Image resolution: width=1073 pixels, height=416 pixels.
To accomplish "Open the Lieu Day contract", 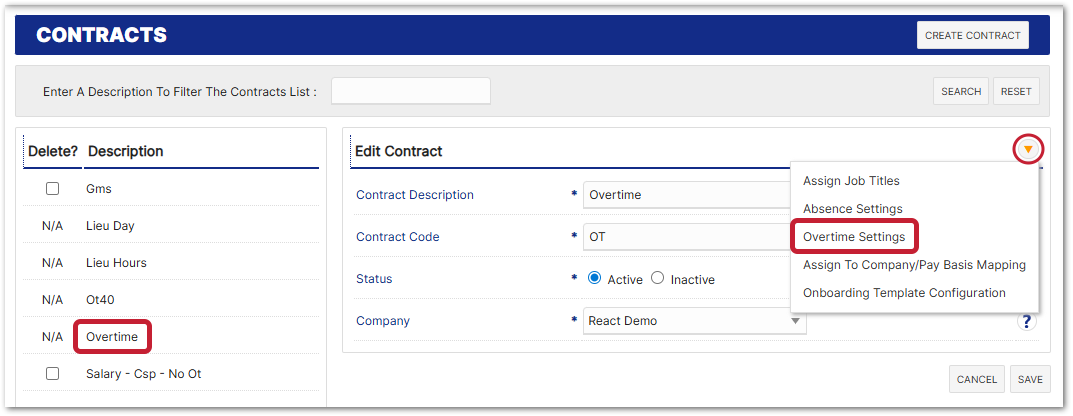I will 110,226.
